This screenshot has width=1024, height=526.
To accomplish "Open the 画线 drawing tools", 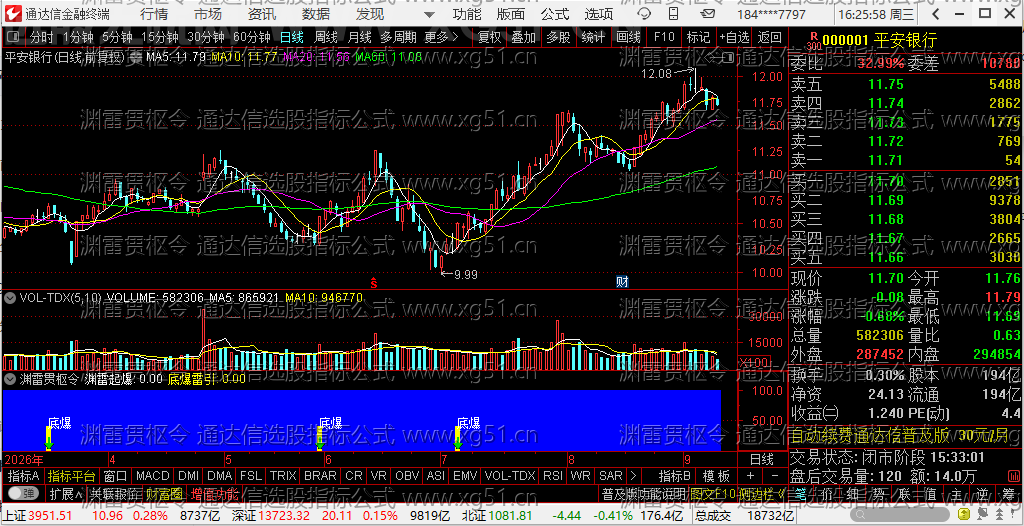I will tap(628, 37).
